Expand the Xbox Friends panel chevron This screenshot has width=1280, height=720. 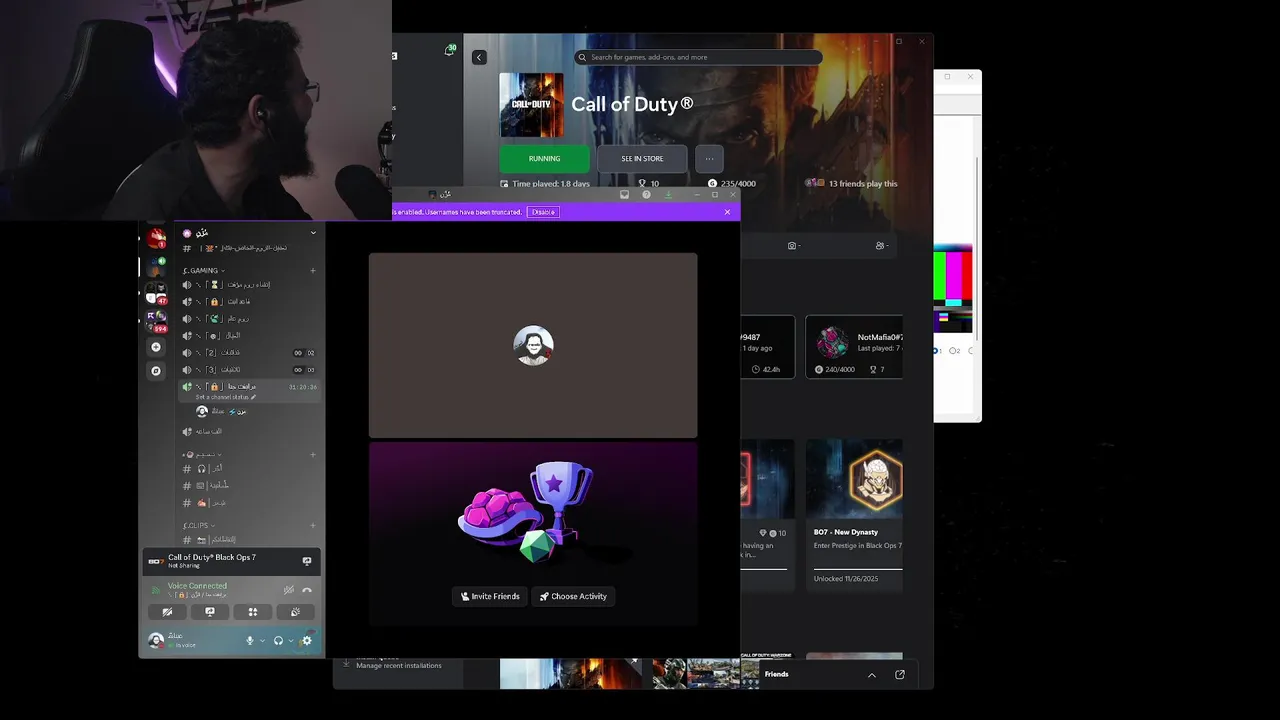872,675
